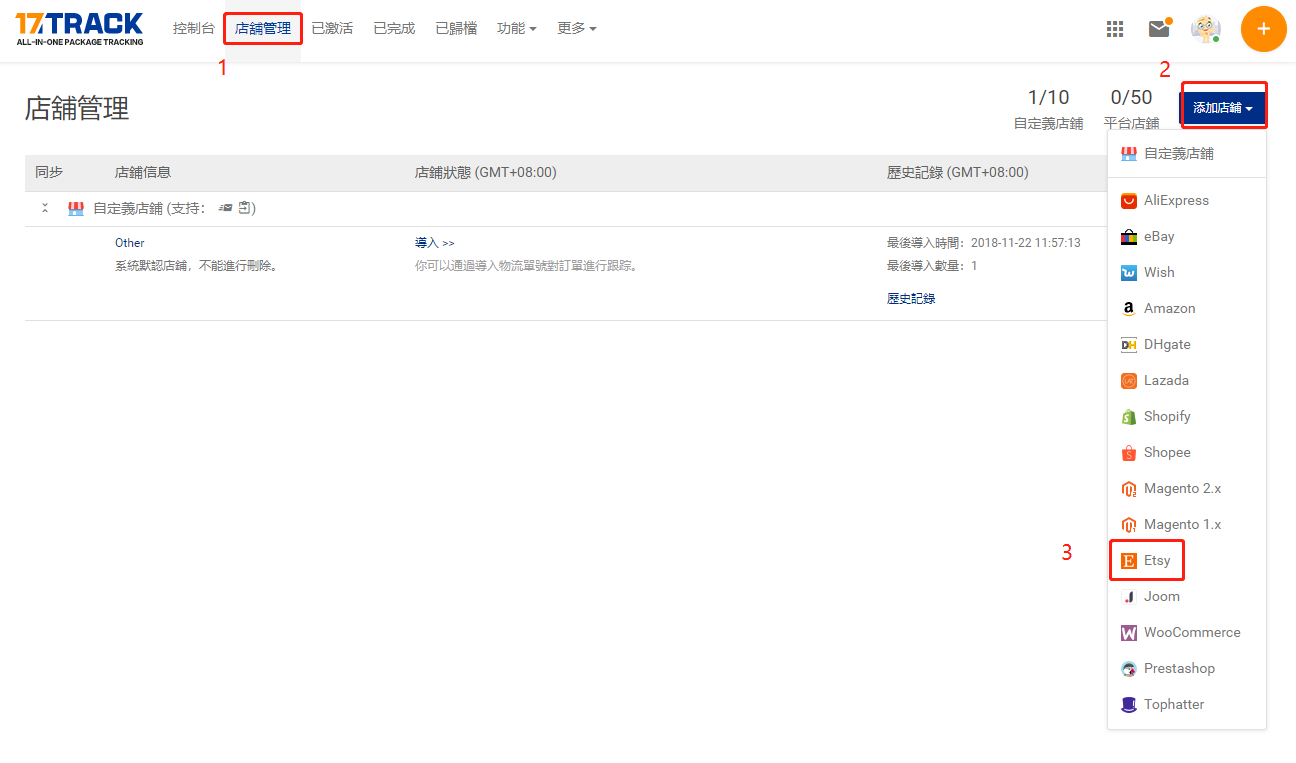Click 最後導入時間 timestamp text
1296x763 pixels.
pos(984,243)
